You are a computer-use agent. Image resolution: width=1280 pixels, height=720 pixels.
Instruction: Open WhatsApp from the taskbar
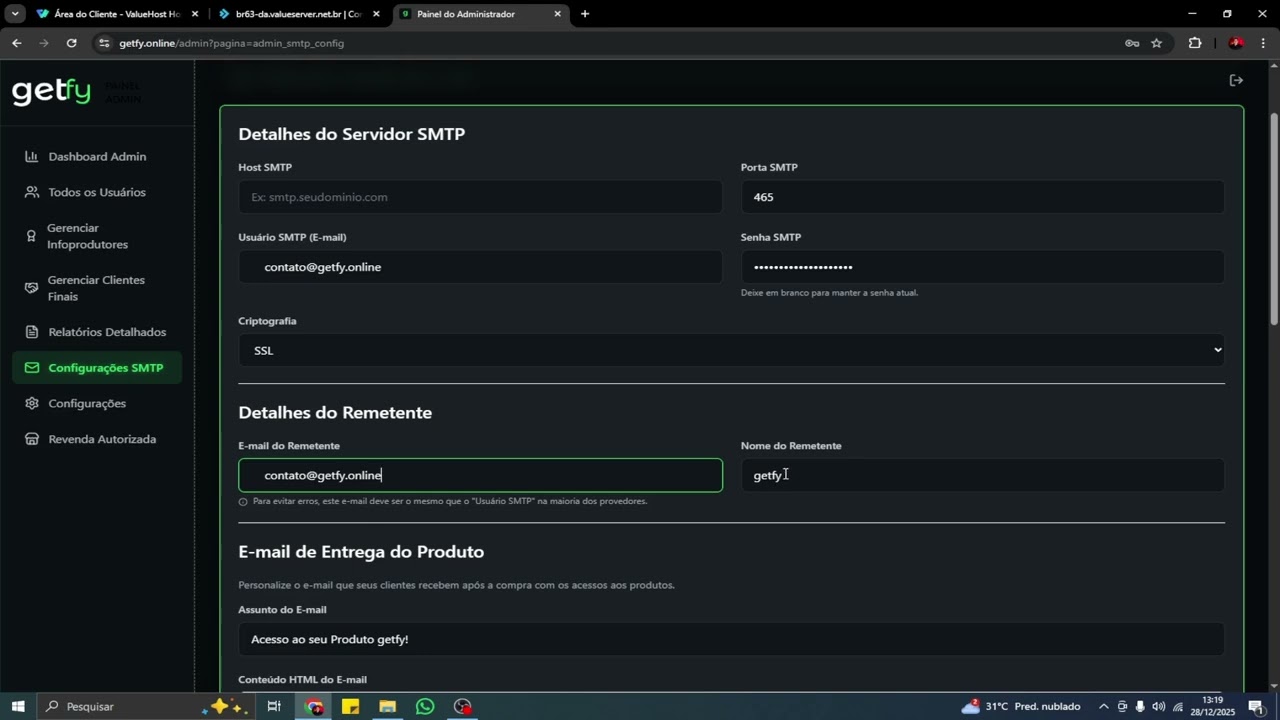[425, 706]
